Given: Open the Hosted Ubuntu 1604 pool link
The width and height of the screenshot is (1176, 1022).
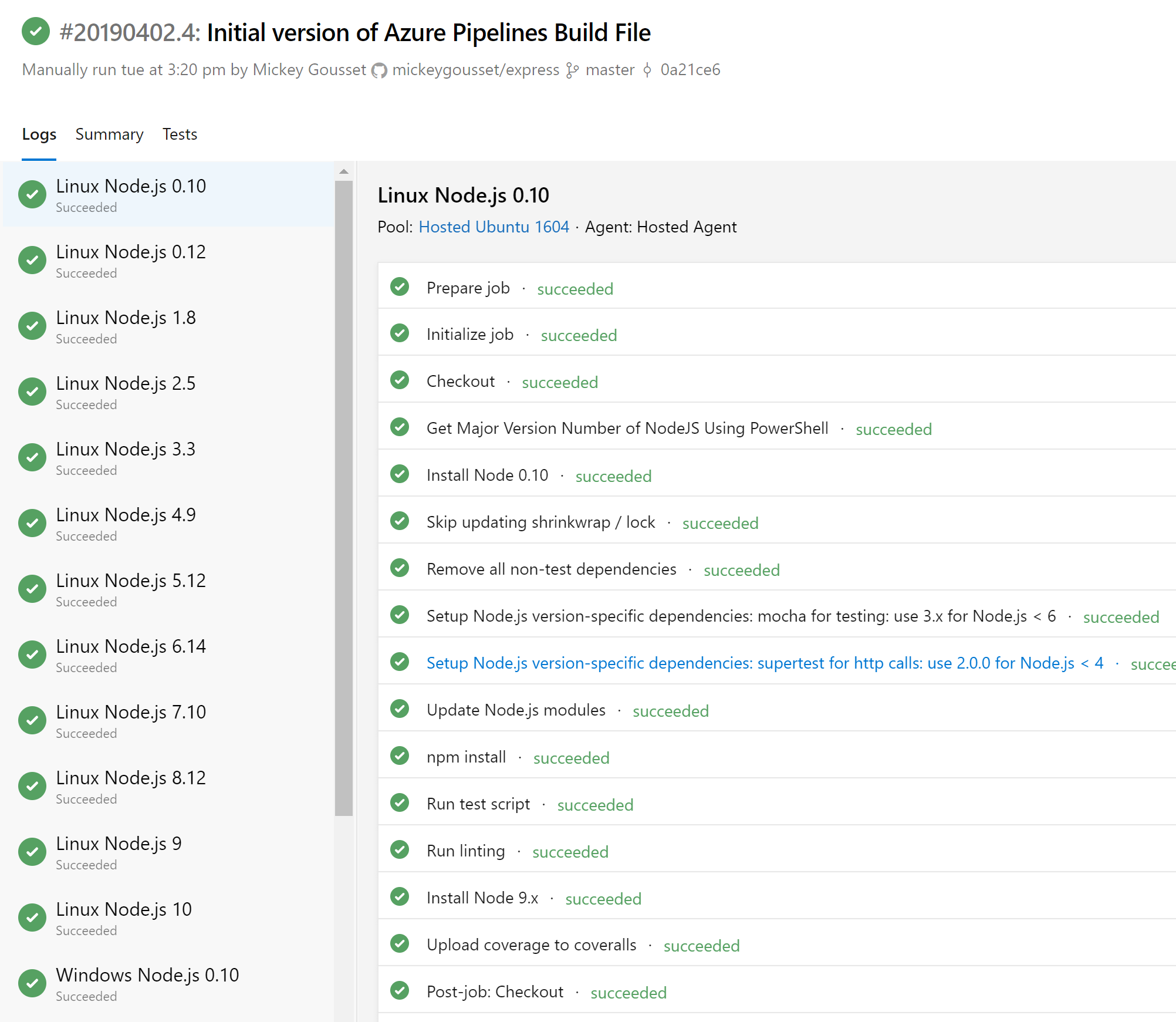Looking at the screenshot, I should (494, 227).
